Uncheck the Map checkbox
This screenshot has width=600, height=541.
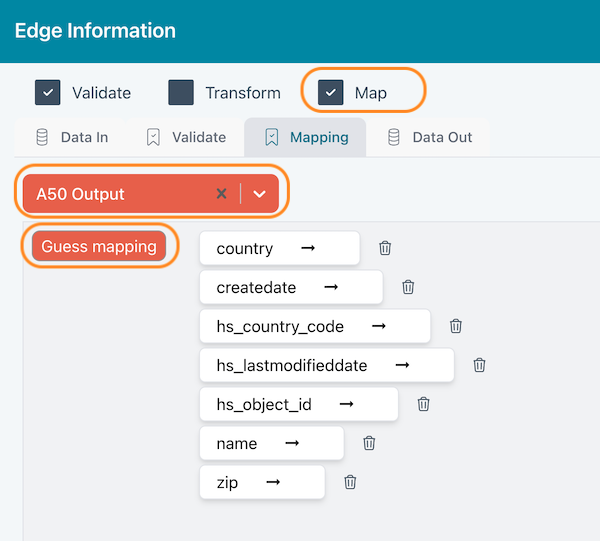[x=331, y=93]
